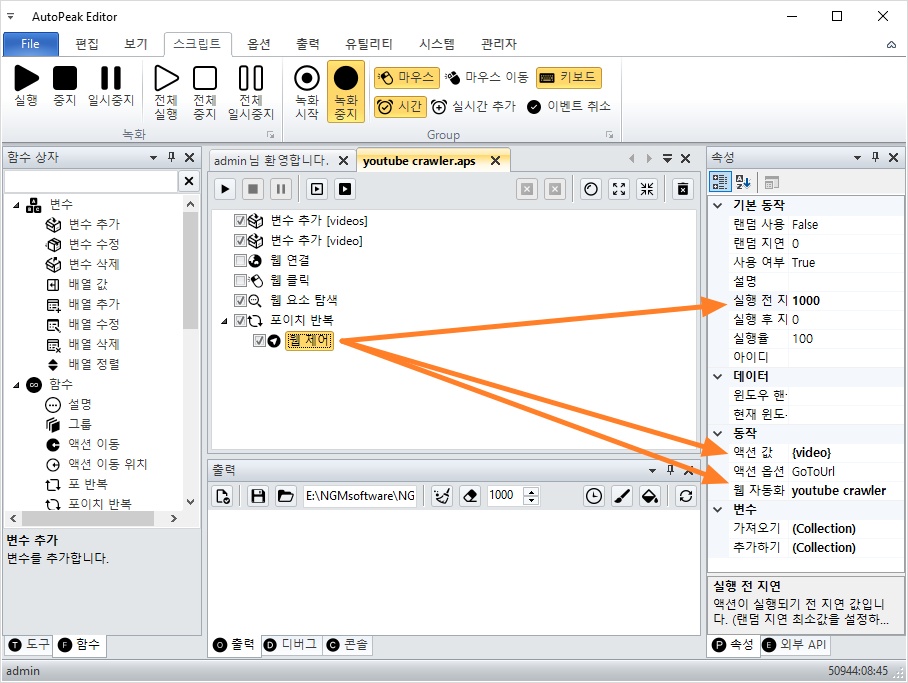The image size is (908, 683).
Task: Toggle the 키보드 recording option
Action: pyautogui.click(x=569, y=77)
